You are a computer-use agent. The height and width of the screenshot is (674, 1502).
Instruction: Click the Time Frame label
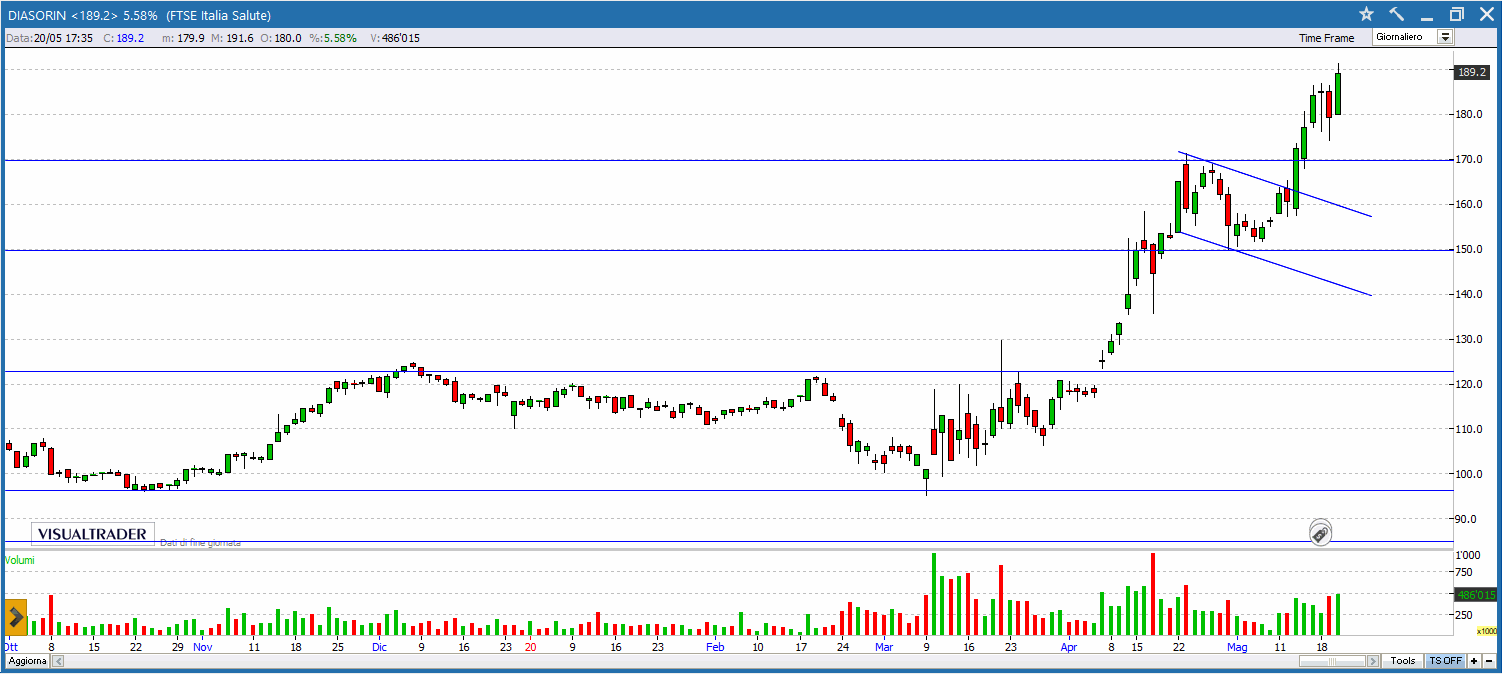(x=1327, y=38)
